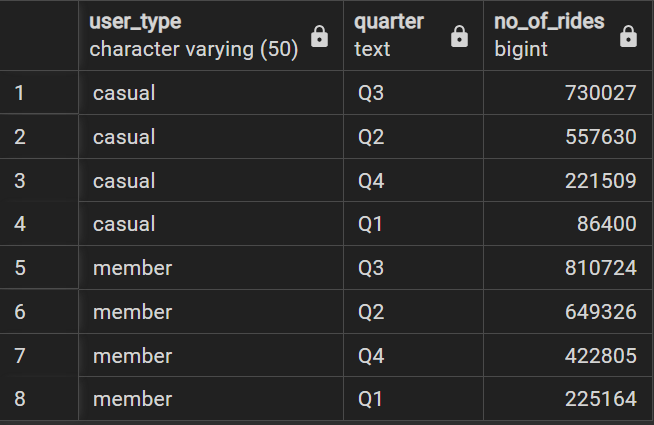Image resolution: width=654 pixels, height=425 pixels.
Task: Click the cell containing 730027
Action: point(568,93)
